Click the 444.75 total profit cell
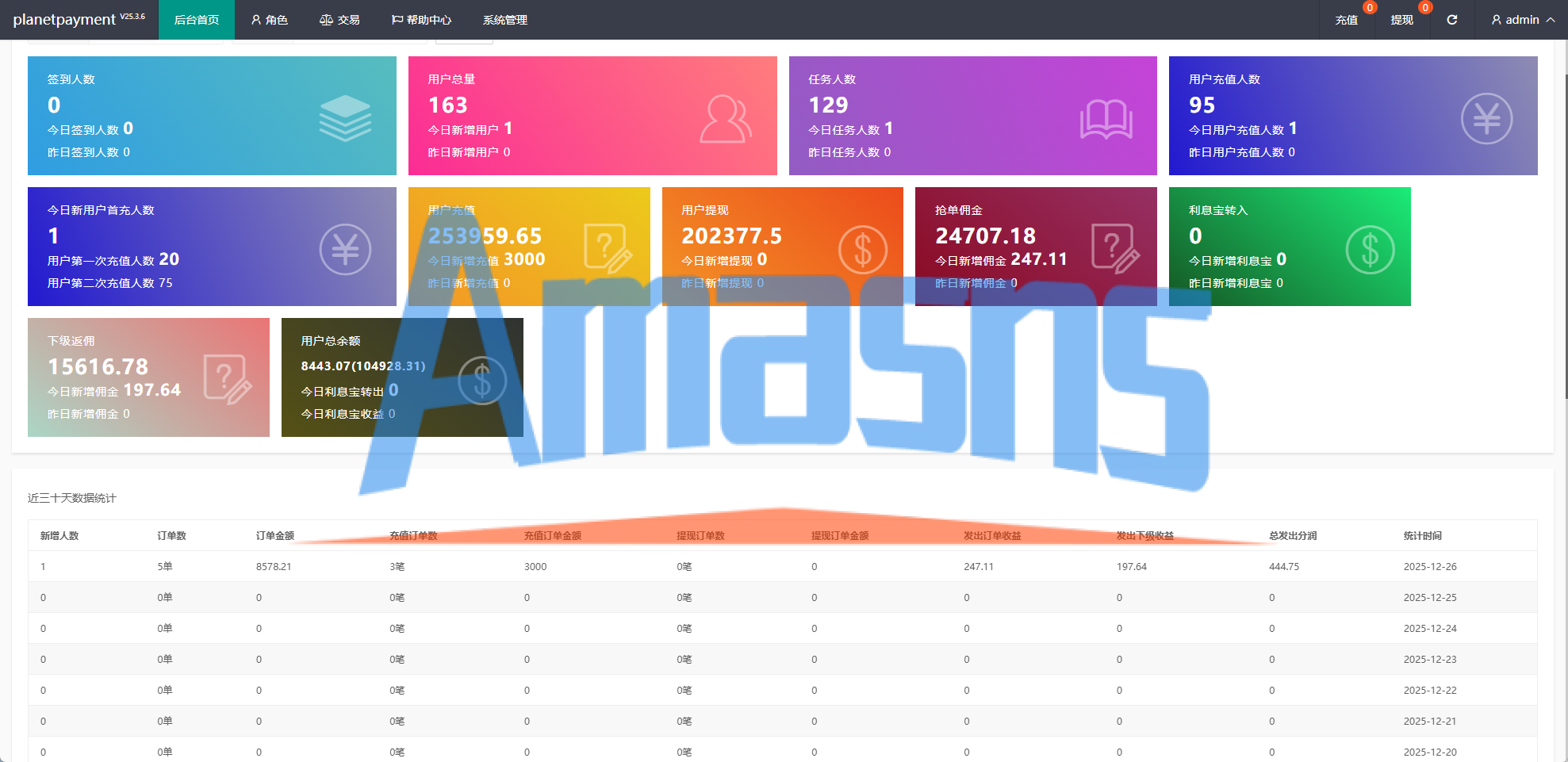 point(1284,567)
